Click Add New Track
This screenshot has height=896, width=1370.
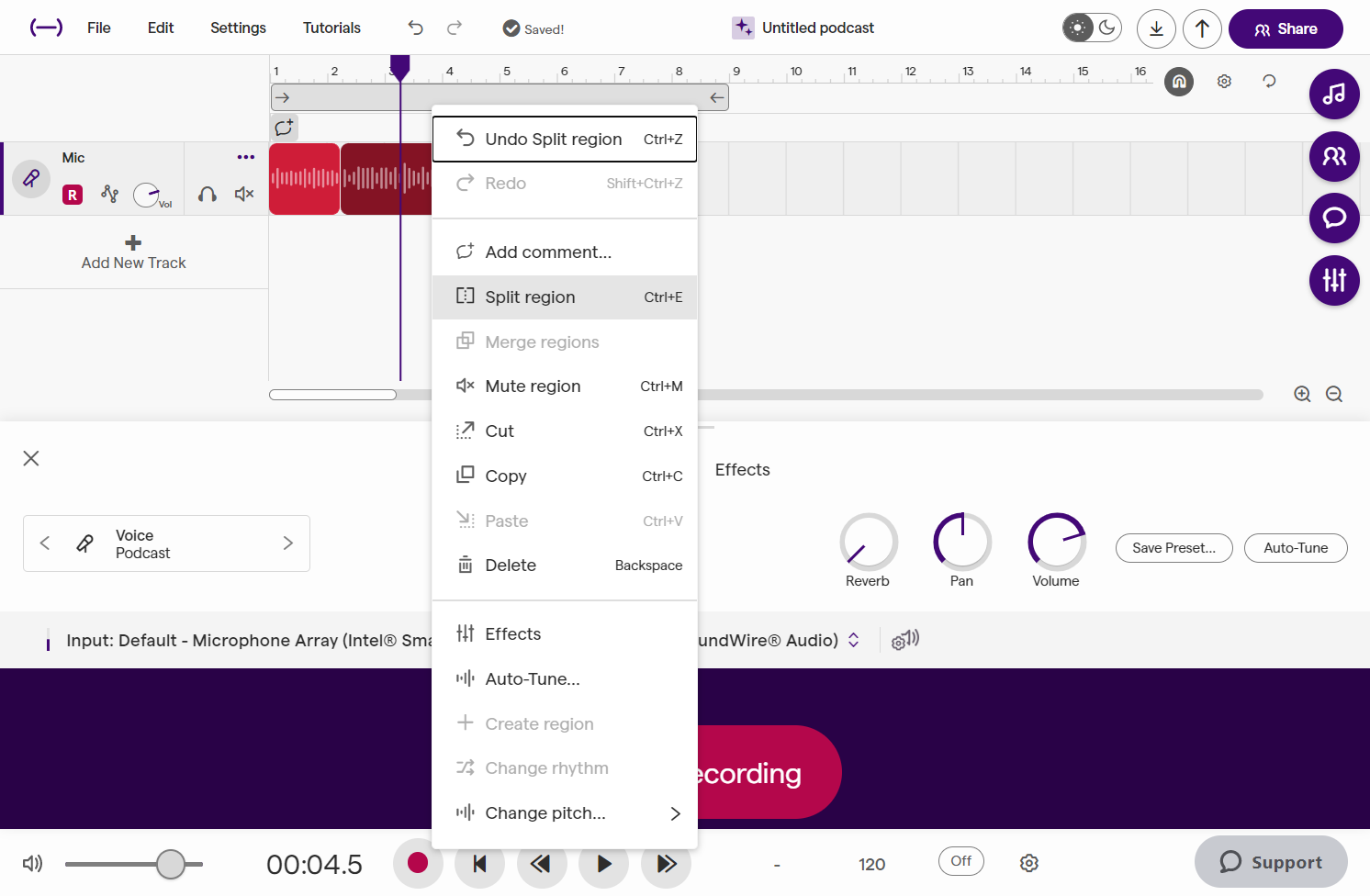(134, 252)
